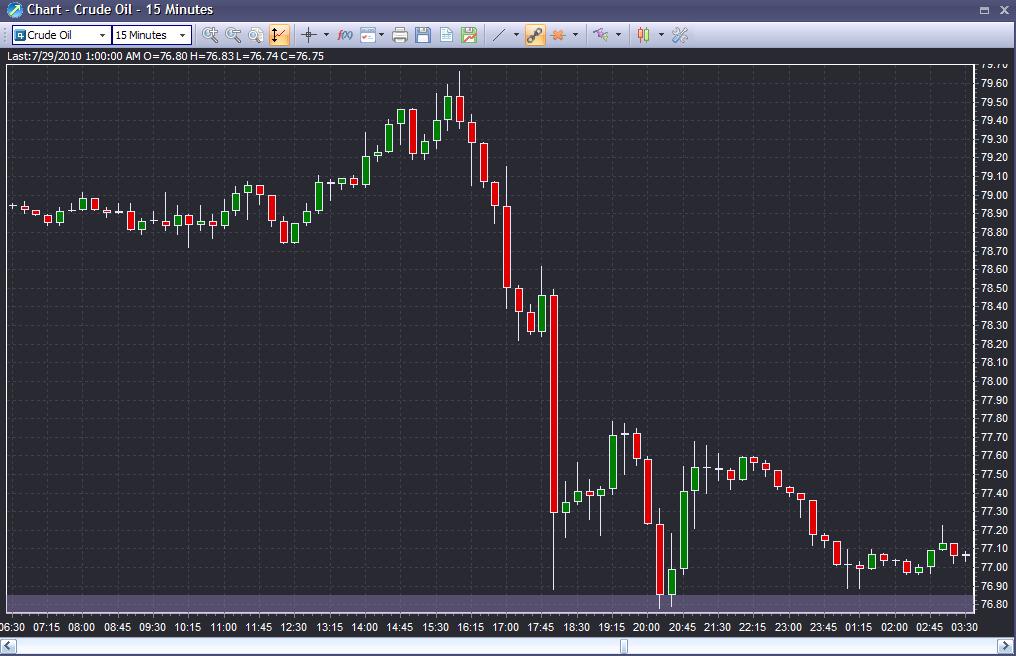Click the 08:00 time axis label
This screenshot has width=1016, height=656.
(81, 627)
